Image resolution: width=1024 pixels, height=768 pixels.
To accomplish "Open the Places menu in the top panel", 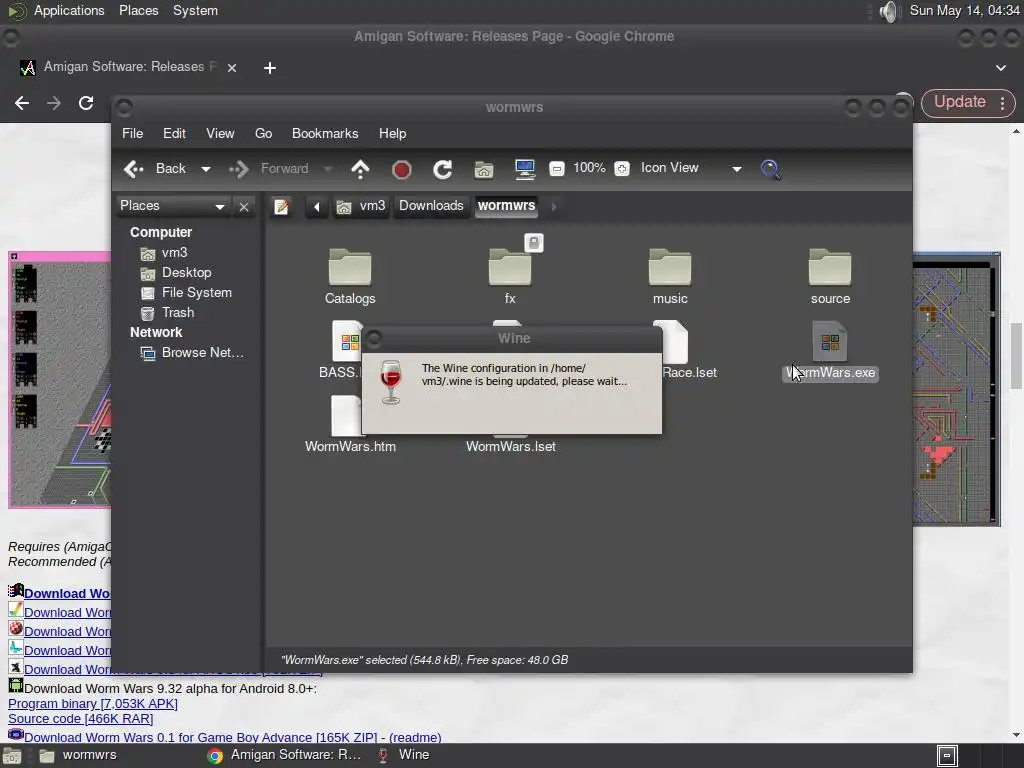I will (138, 10).
